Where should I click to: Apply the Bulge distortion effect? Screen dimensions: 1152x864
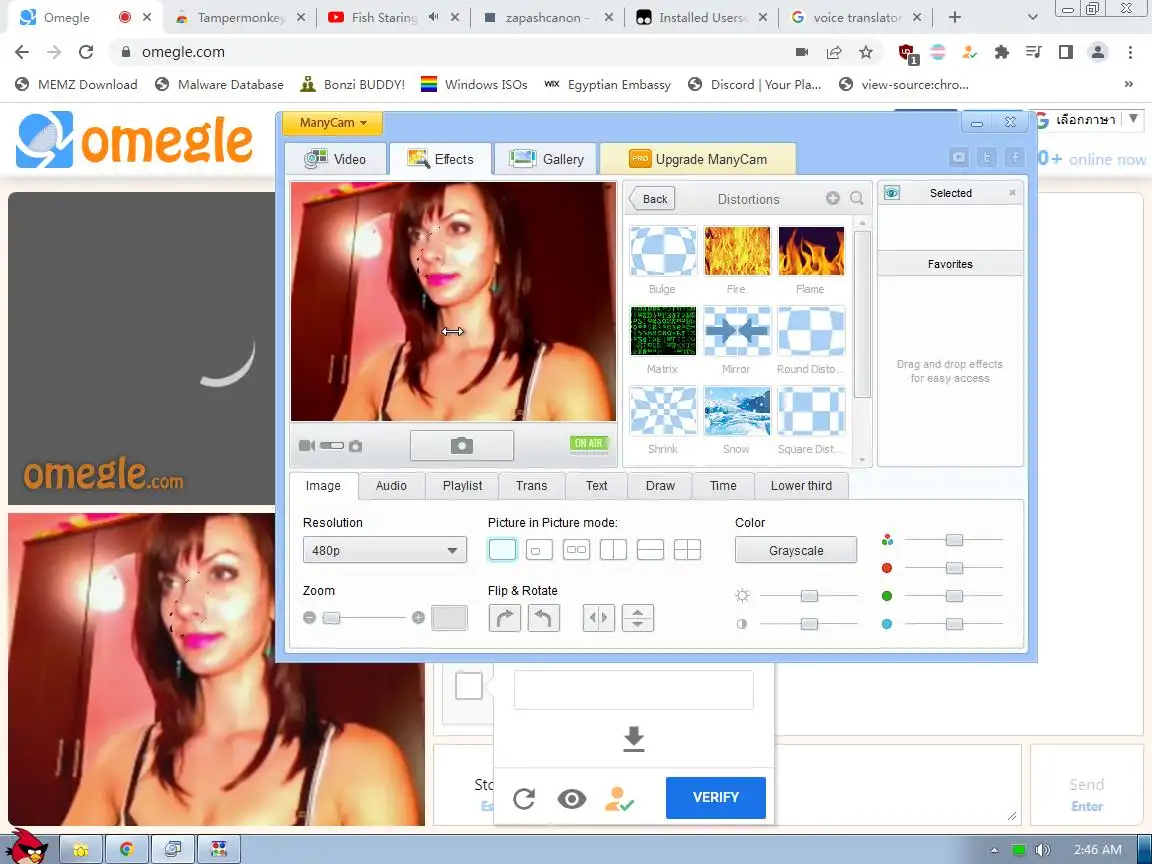pyautogui.click(x=663, y=251)
